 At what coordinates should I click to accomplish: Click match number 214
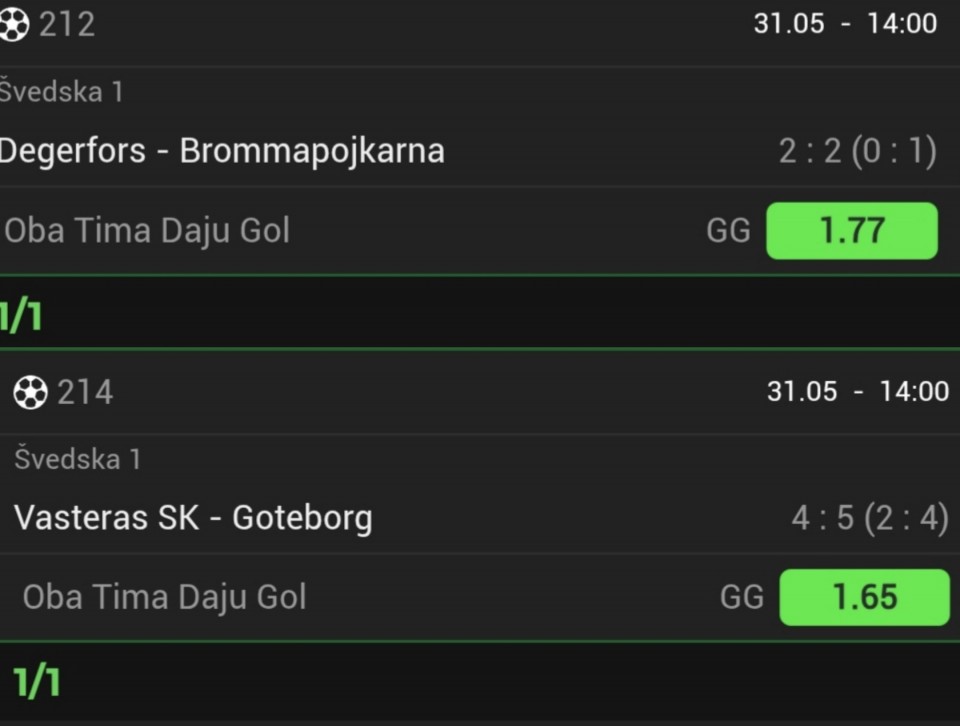point(85,392)
